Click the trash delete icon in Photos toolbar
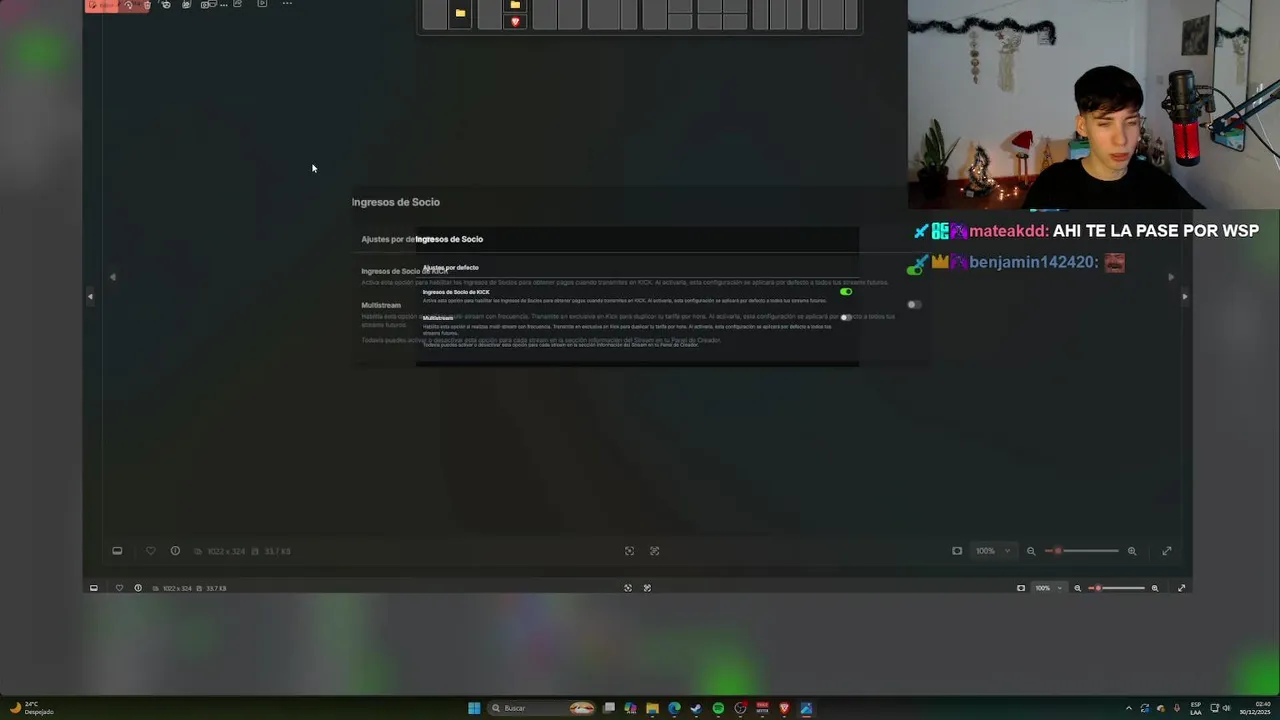 pos(147,5)
